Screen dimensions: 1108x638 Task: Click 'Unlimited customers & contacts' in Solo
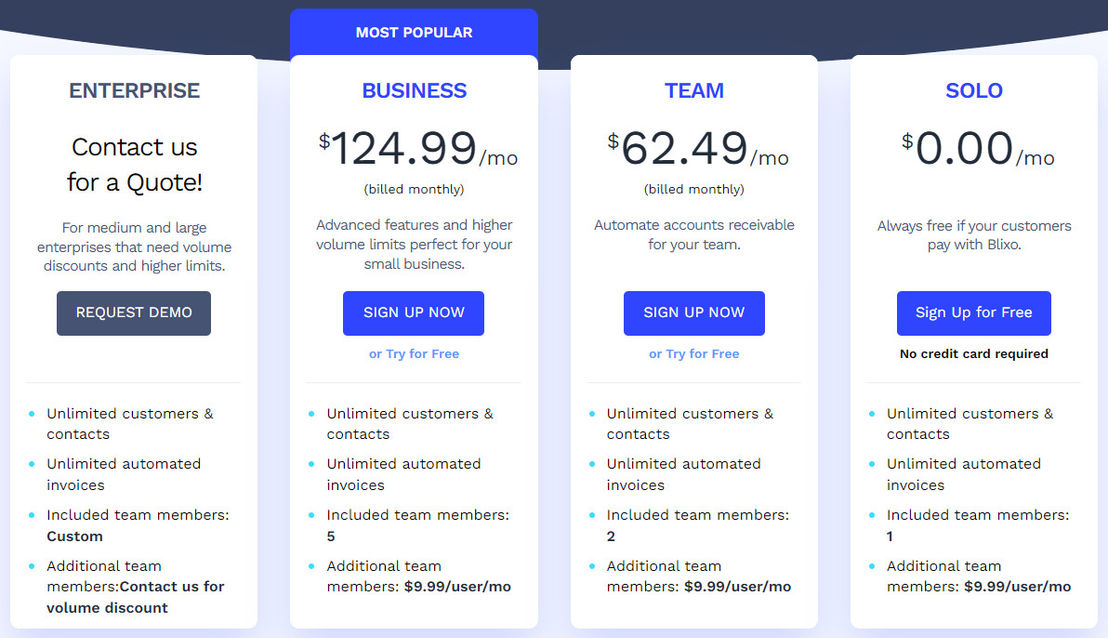tap(970, 423)
